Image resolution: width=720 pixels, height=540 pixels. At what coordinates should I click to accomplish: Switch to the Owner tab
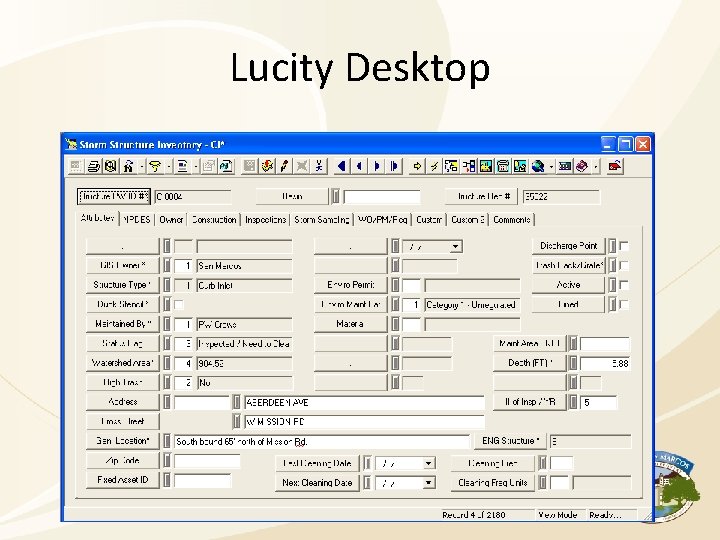coord(171,219)
